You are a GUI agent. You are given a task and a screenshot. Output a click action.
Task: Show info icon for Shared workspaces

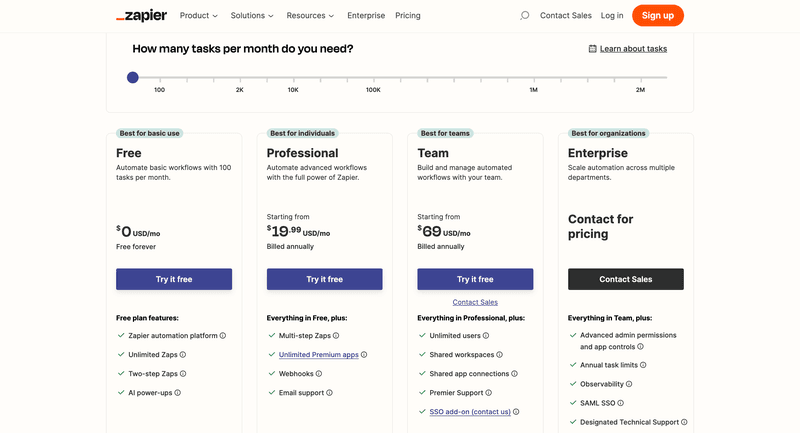coord(499,354)
